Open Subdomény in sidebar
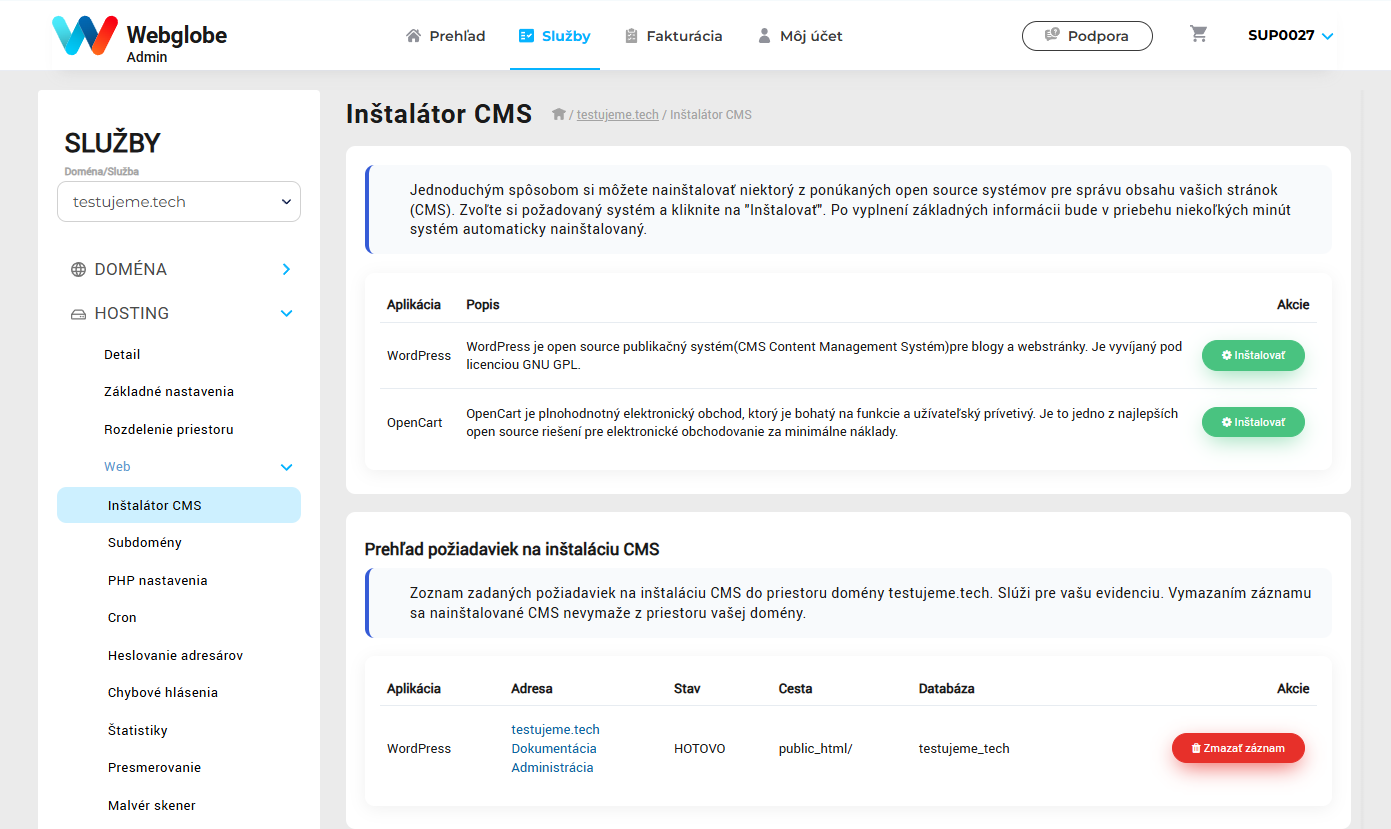This screenshot has height=829, width=1391. pos(145,542)
